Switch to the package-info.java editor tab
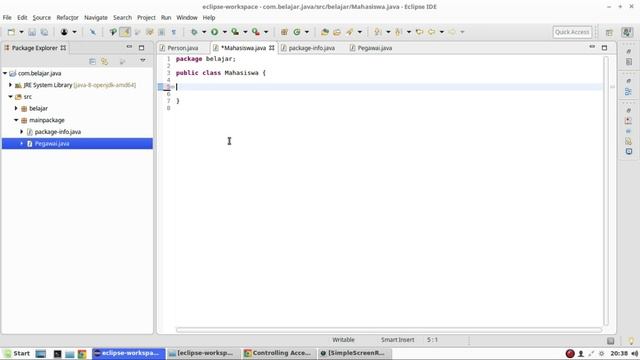Viewport: 640px width, 360px height. click(x=311, y=48)
